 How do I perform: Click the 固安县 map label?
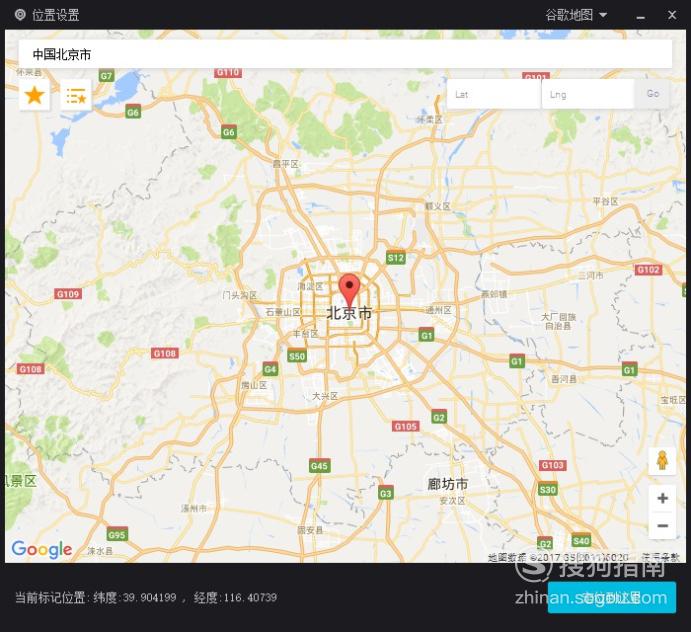[x=310, y=530]
